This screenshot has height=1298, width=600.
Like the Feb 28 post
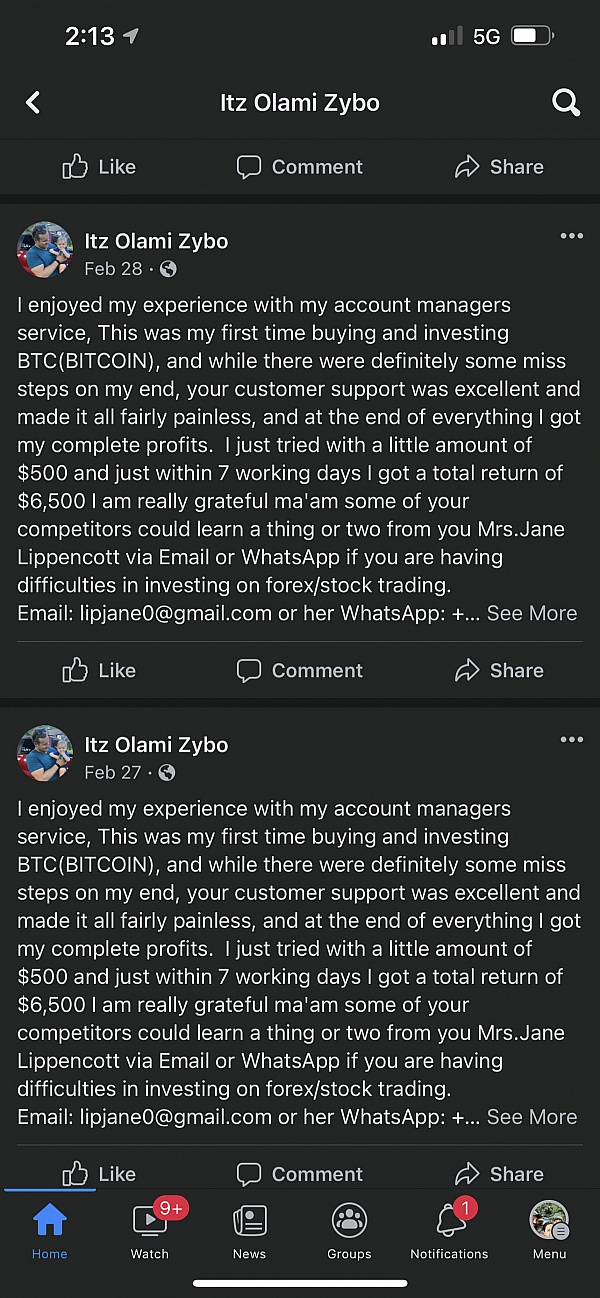99,670
